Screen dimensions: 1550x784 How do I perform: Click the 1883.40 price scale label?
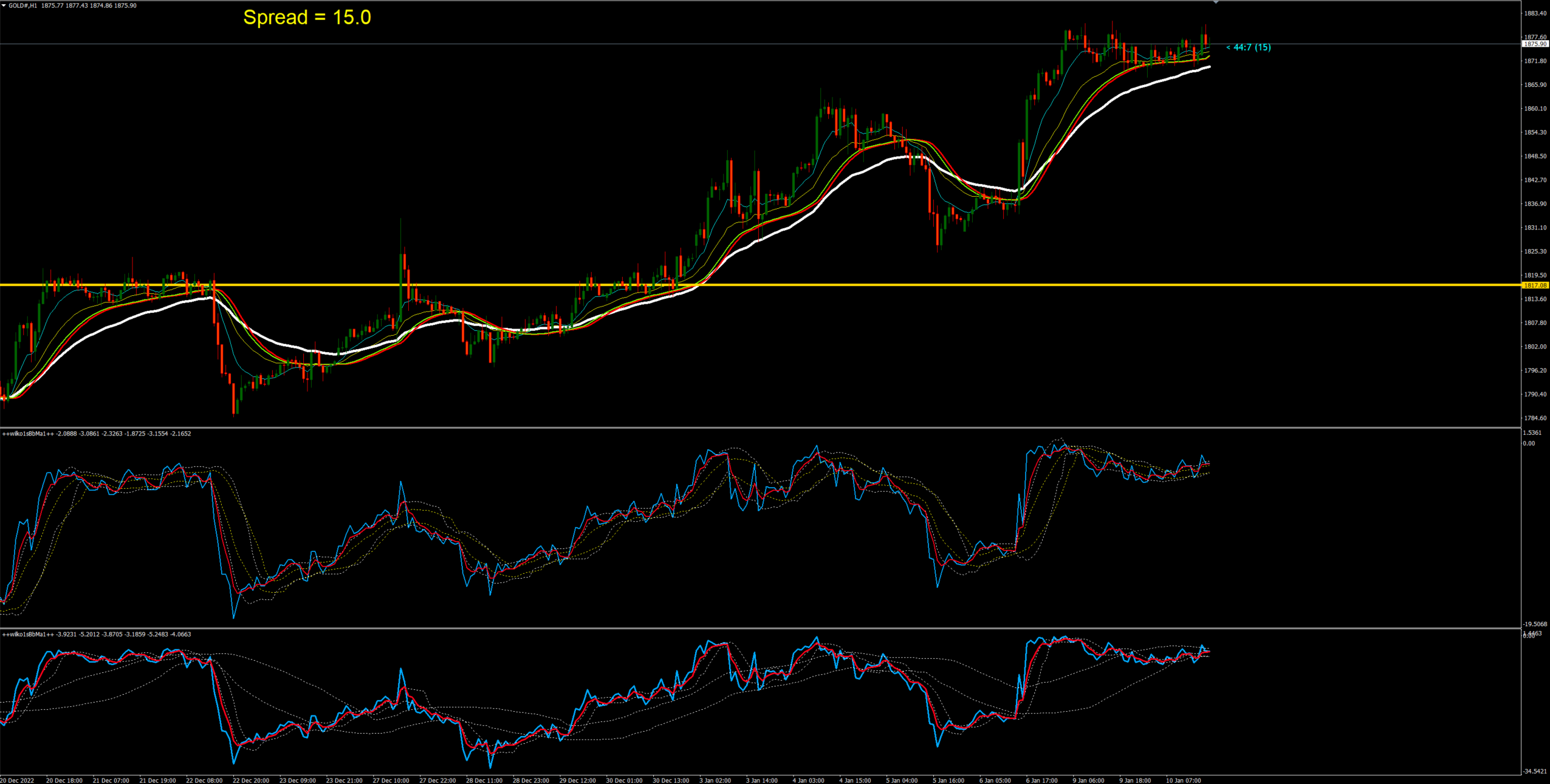coord(1535,13)
